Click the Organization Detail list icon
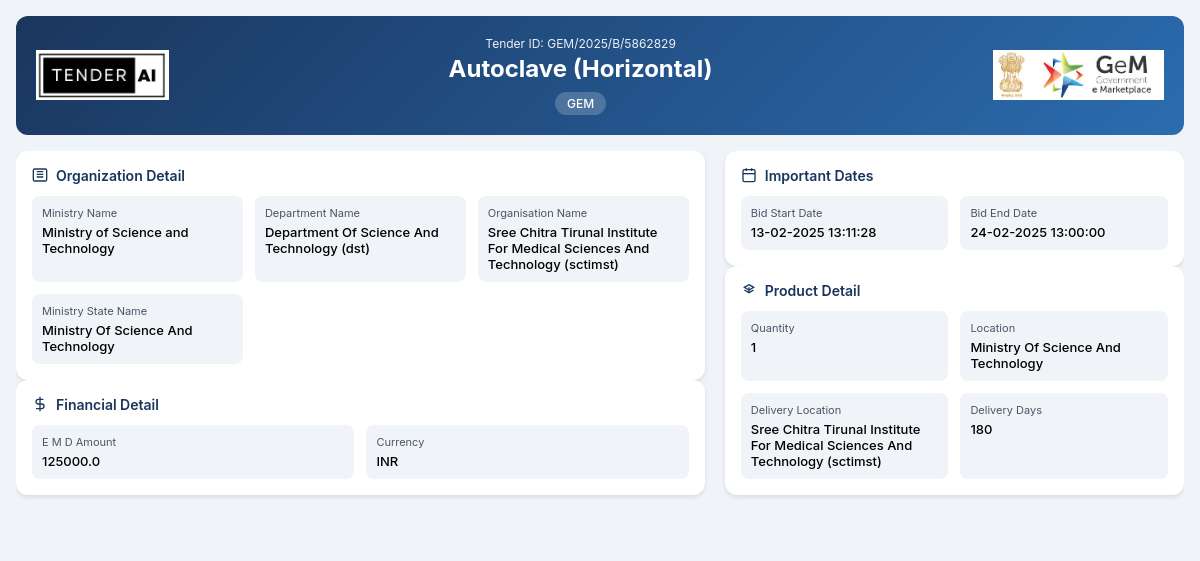This screenshot has height=561, width=1200. point(40,175)
